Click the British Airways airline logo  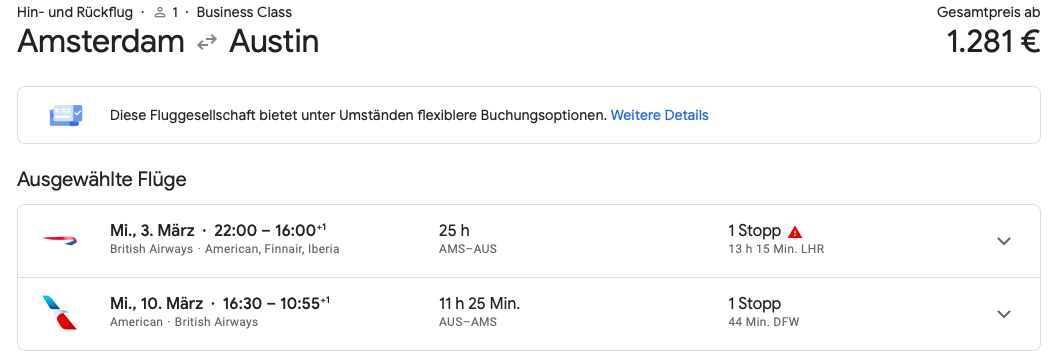click(x=59, y=240)
